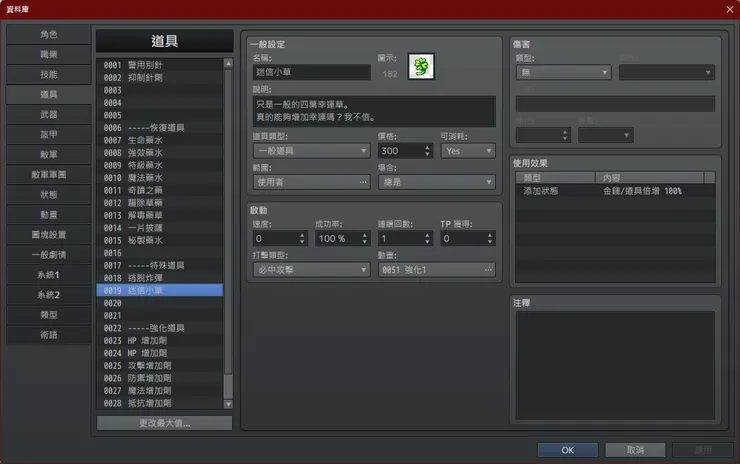Close the 資料庫 window
The width and height of the screenshot is (740, 464).
(x=730, y=9)
